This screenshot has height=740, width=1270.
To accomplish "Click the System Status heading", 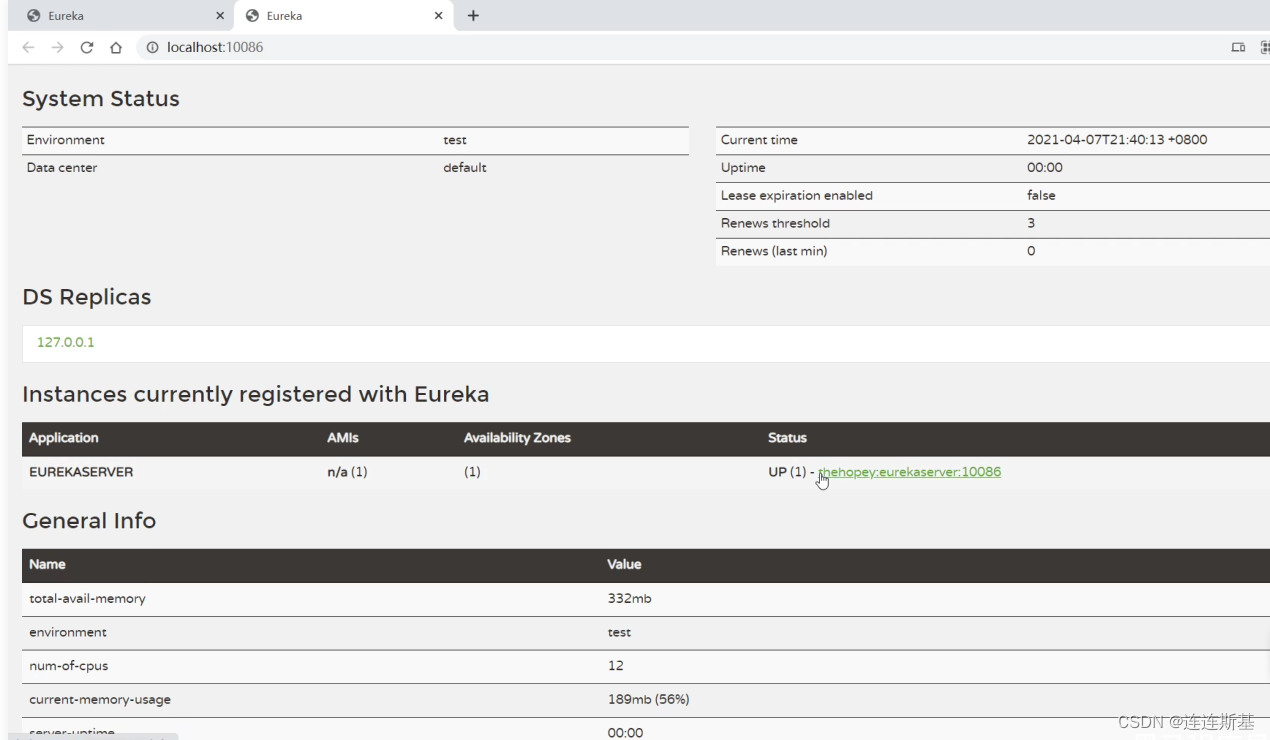I will [x=101, y=99].
